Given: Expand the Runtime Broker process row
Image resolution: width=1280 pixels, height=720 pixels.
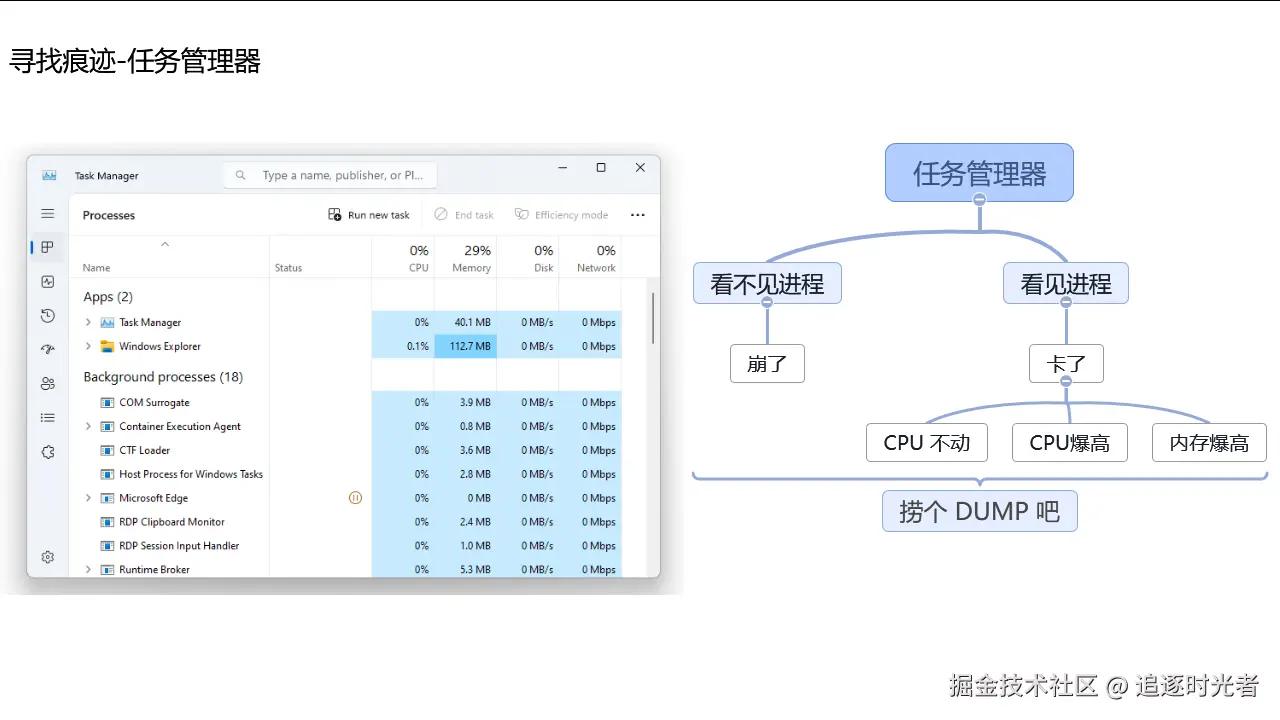Looking at the screenshot, I should point(88,569).
